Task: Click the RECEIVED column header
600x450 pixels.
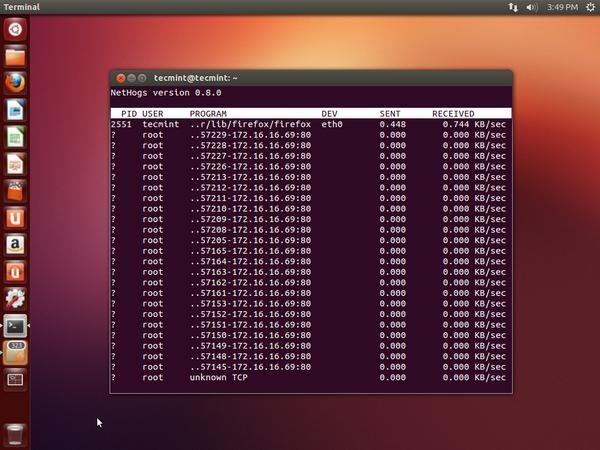Action: point(453,114)
